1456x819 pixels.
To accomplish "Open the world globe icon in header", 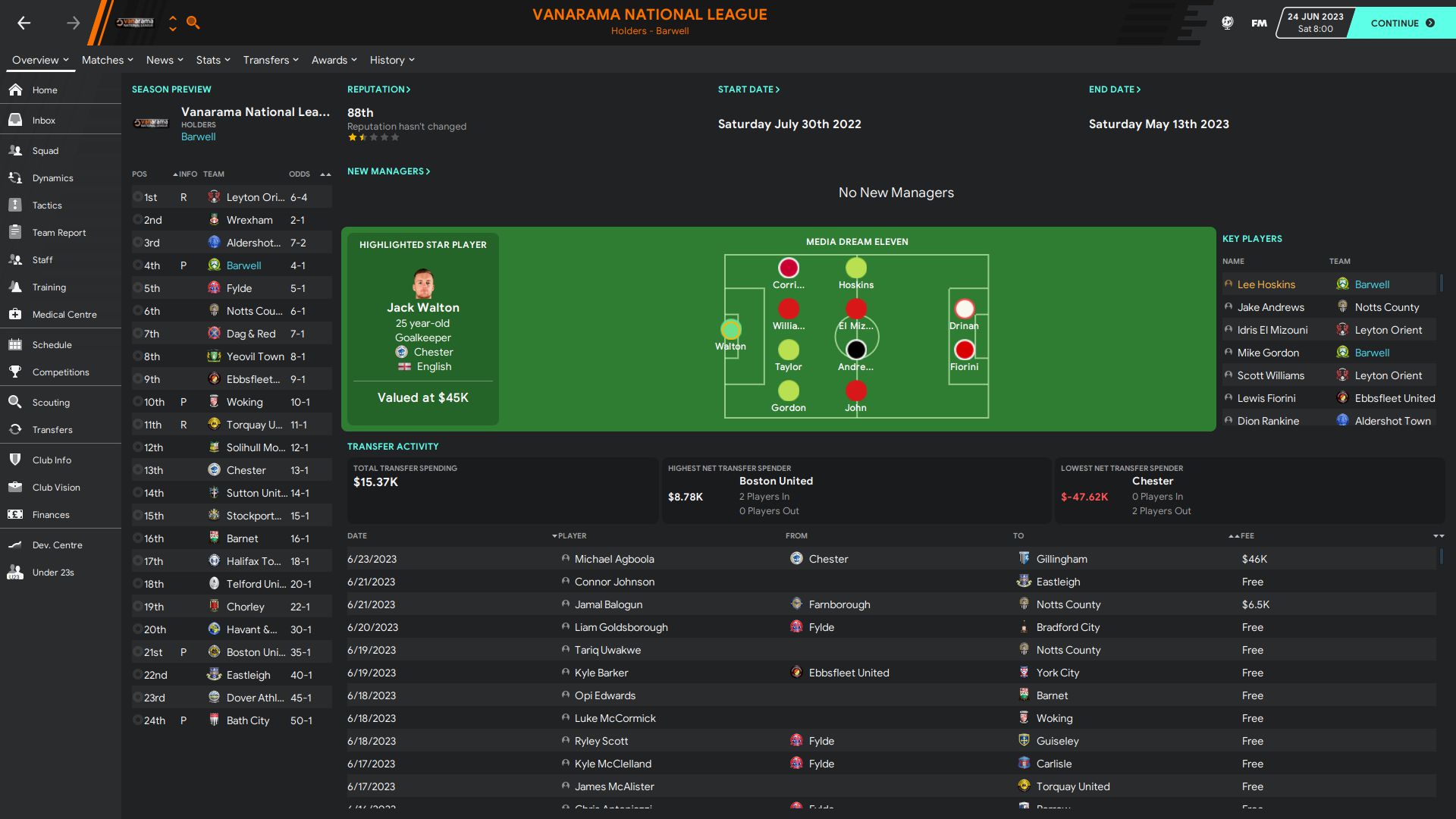I will click(1227, 23).
